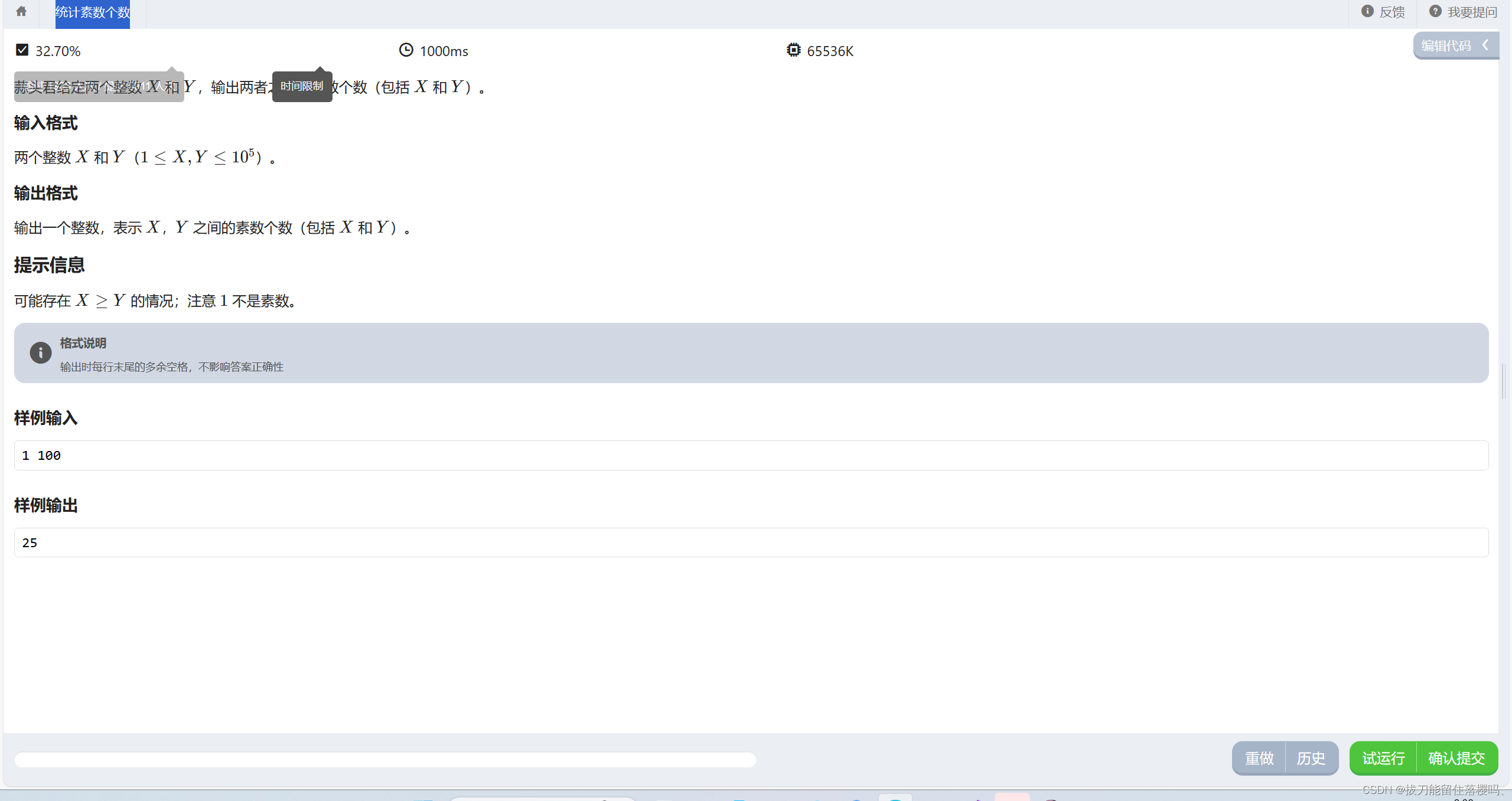Screen dimensions: 1512x801
Task: Click the 确认提交 submit button
Action: point(1456,758)
